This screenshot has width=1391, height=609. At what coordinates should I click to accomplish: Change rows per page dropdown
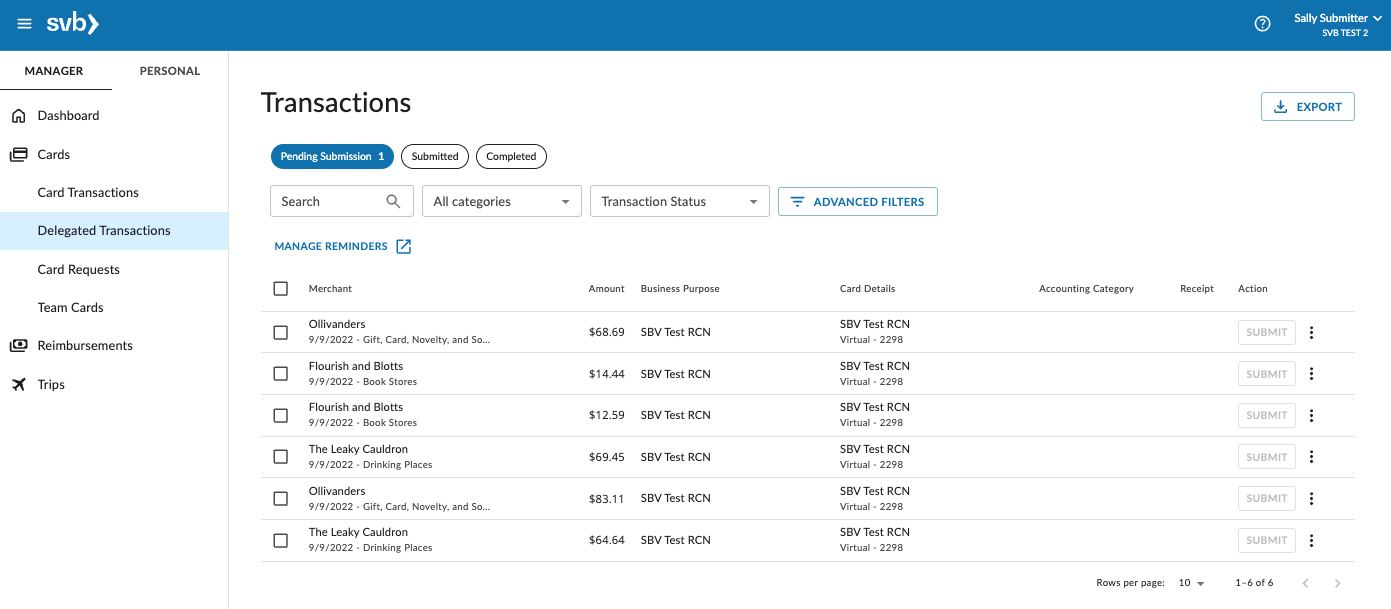[x=1191, y=583]
